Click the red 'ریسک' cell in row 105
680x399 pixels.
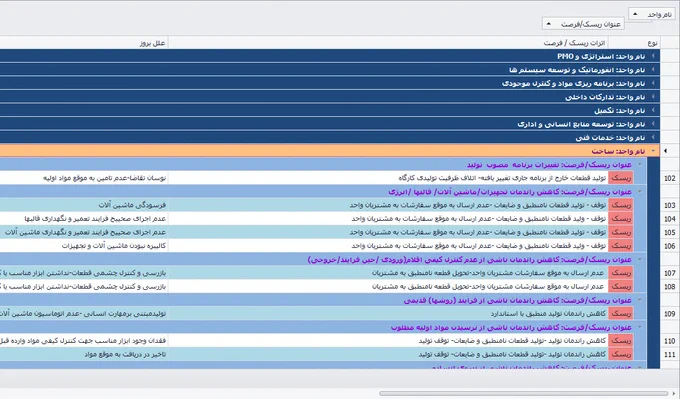[621, 232]
